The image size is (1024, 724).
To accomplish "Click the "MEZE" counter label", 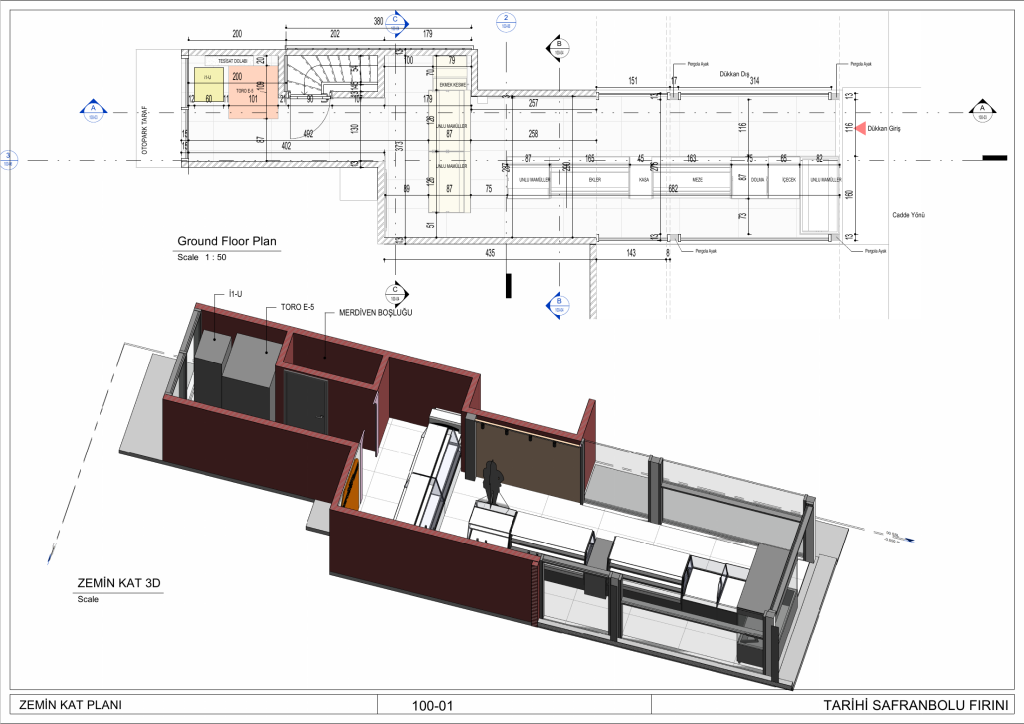I will pyautogui.click(x=697, y=180).
